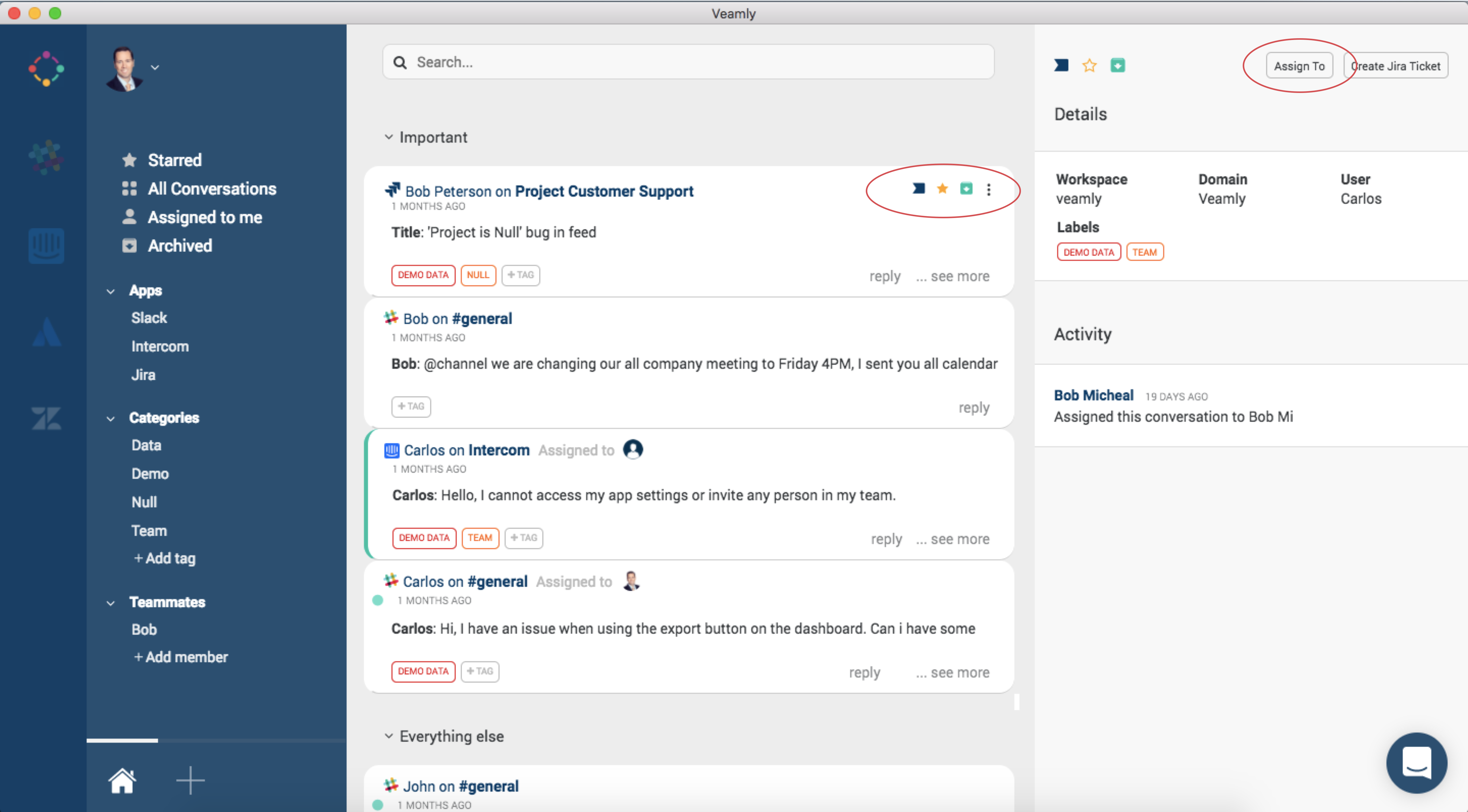
Task: Collapse the Teammates section
Action: pyautogui.click(x=111, y=604)
